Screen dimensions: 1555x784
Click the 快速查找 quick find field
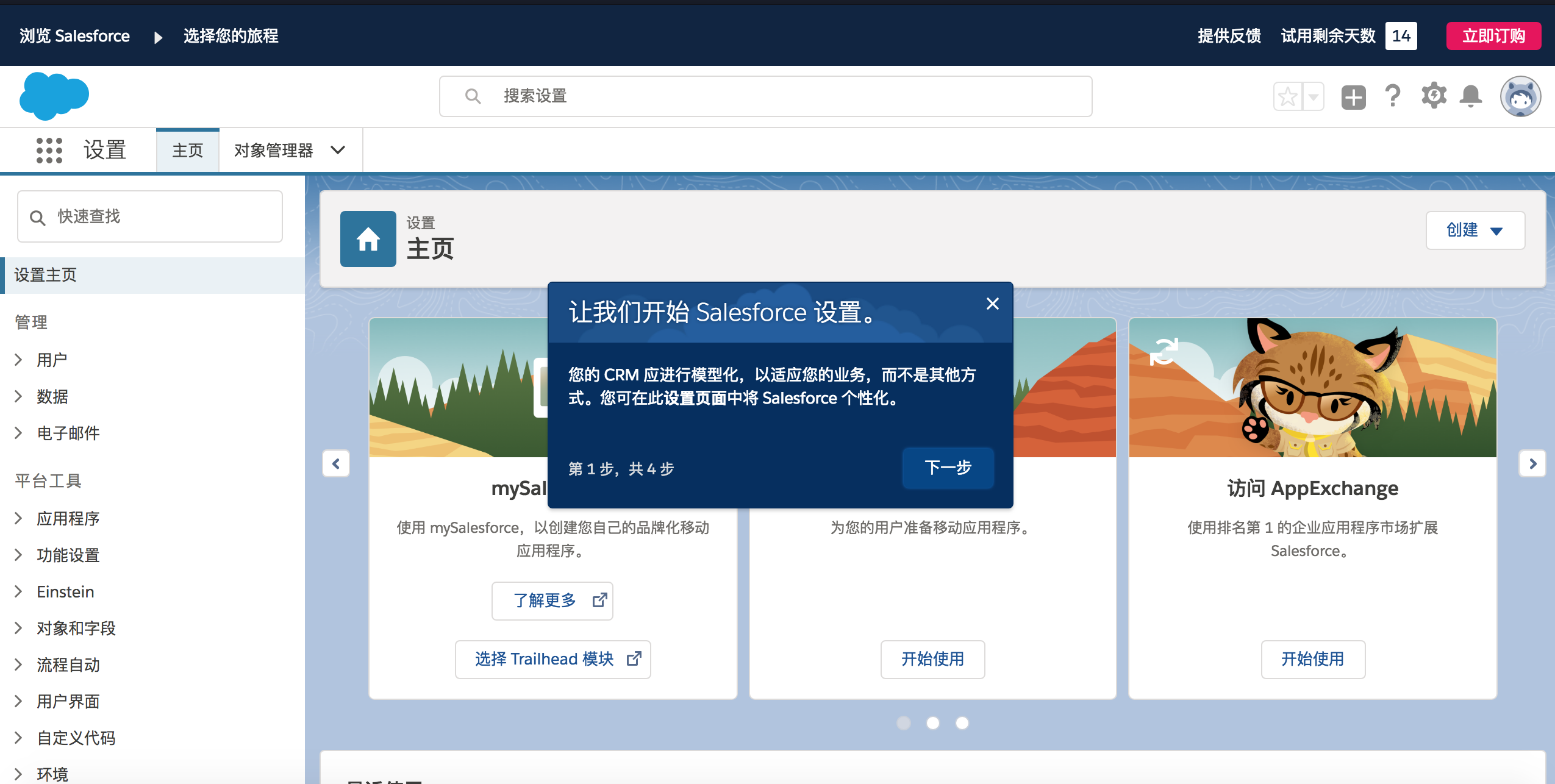coord(150,216)
